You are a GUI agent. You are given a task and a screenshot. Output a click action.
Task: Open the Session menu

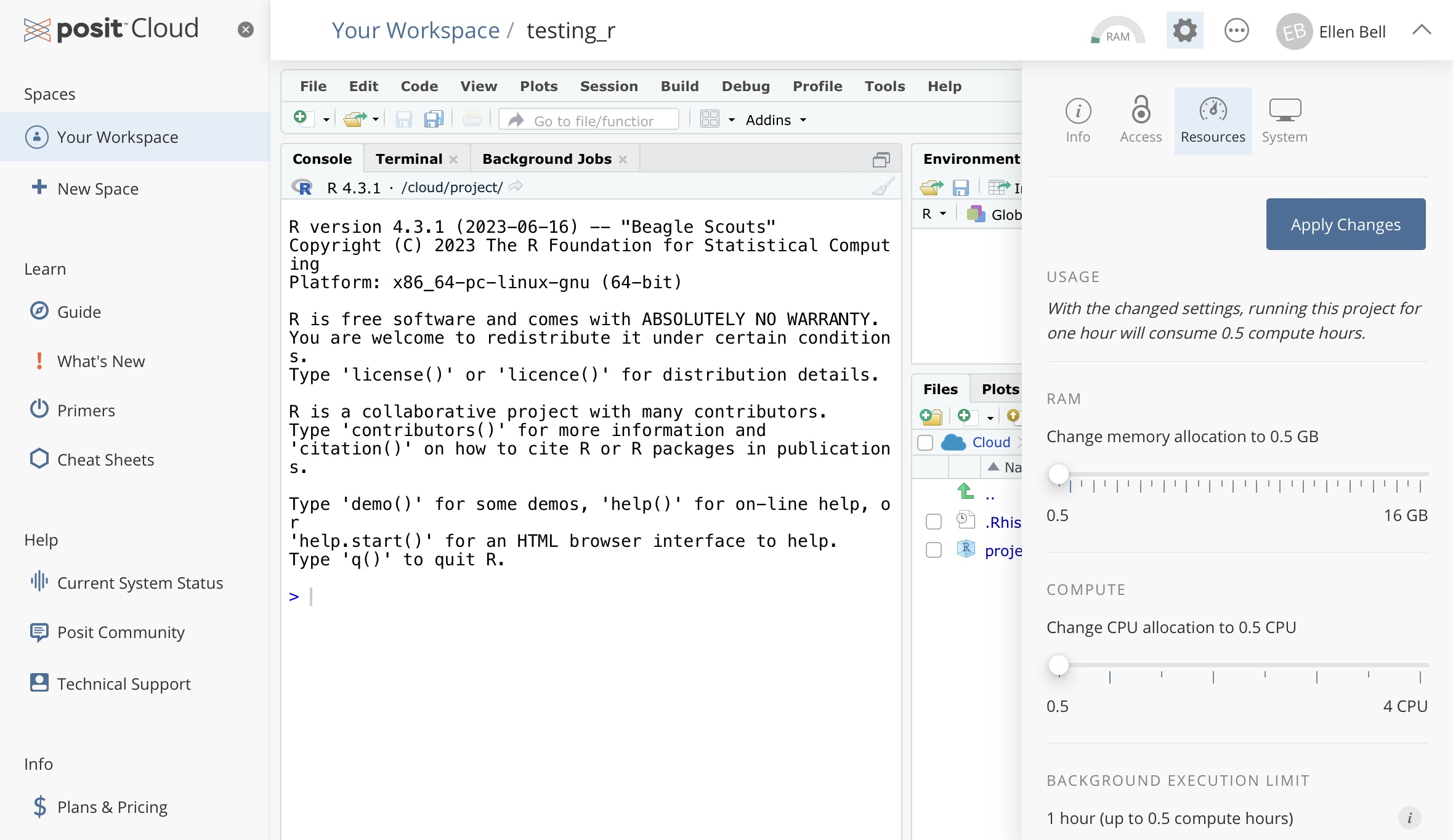608,86
